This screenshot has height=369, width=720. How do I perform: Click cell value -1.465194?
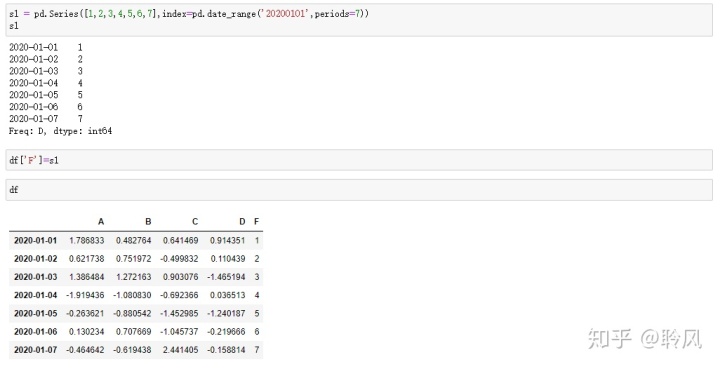tap(226, 277)
